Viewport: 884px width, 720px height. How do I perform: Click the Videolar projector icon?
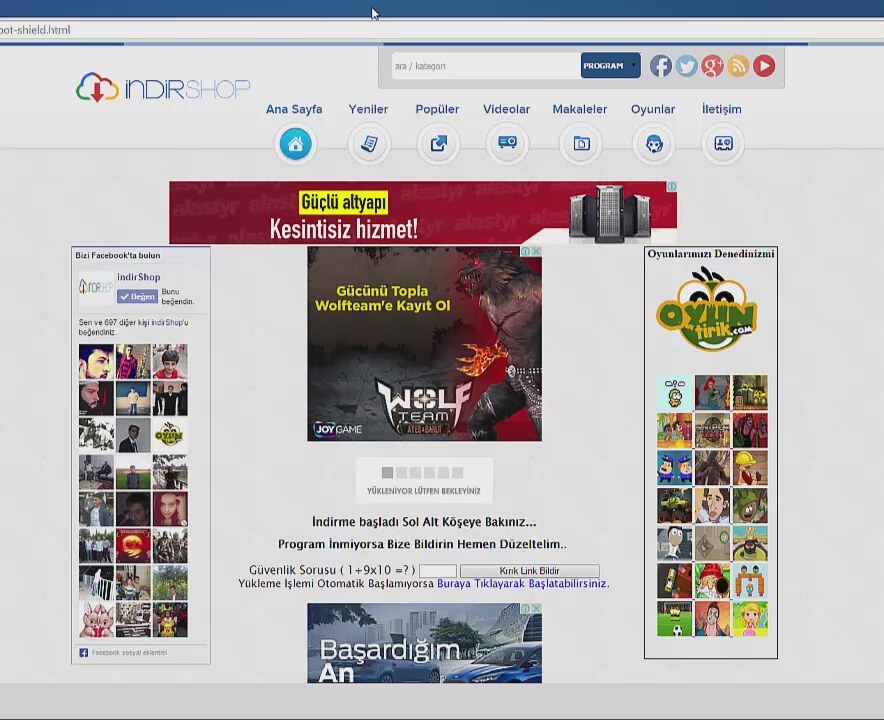pos(507,144)
